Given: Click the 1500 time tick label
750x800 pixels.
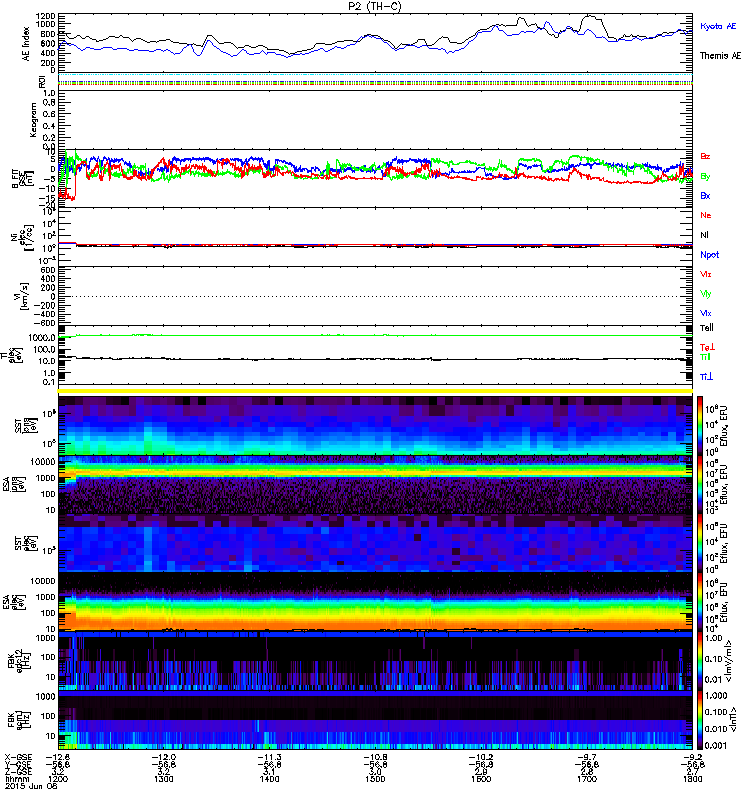Looking at the screenshot, I should (375, 779).
